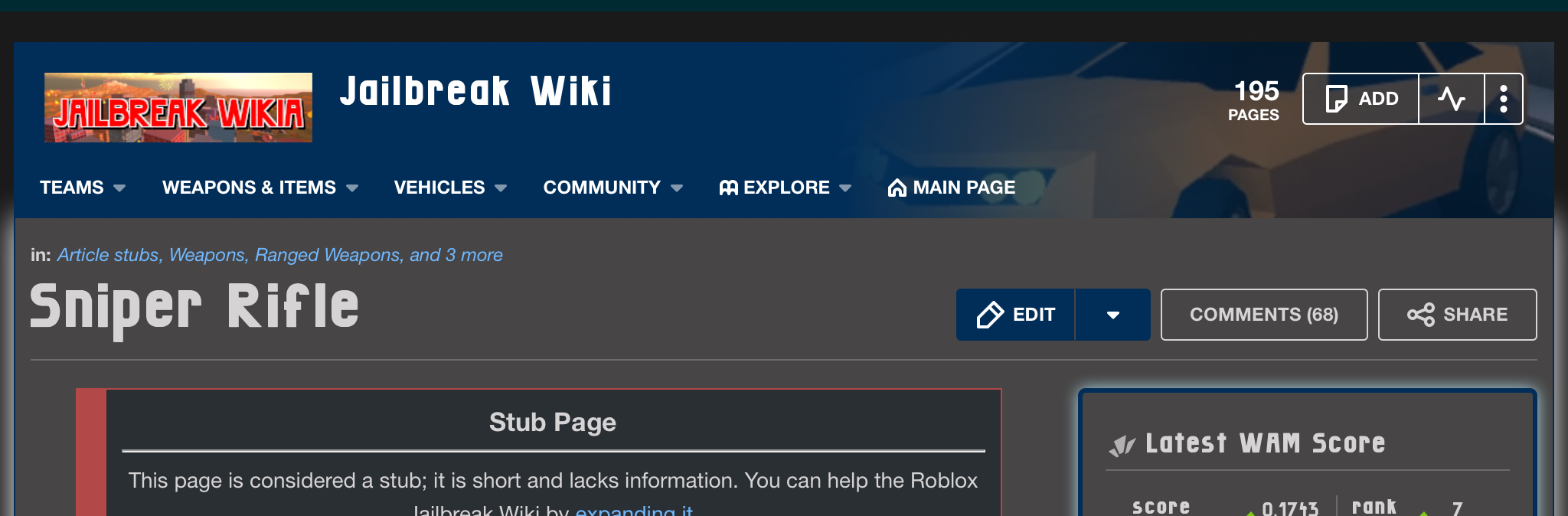Open the three-dot more options menu

coord(1504,99)
